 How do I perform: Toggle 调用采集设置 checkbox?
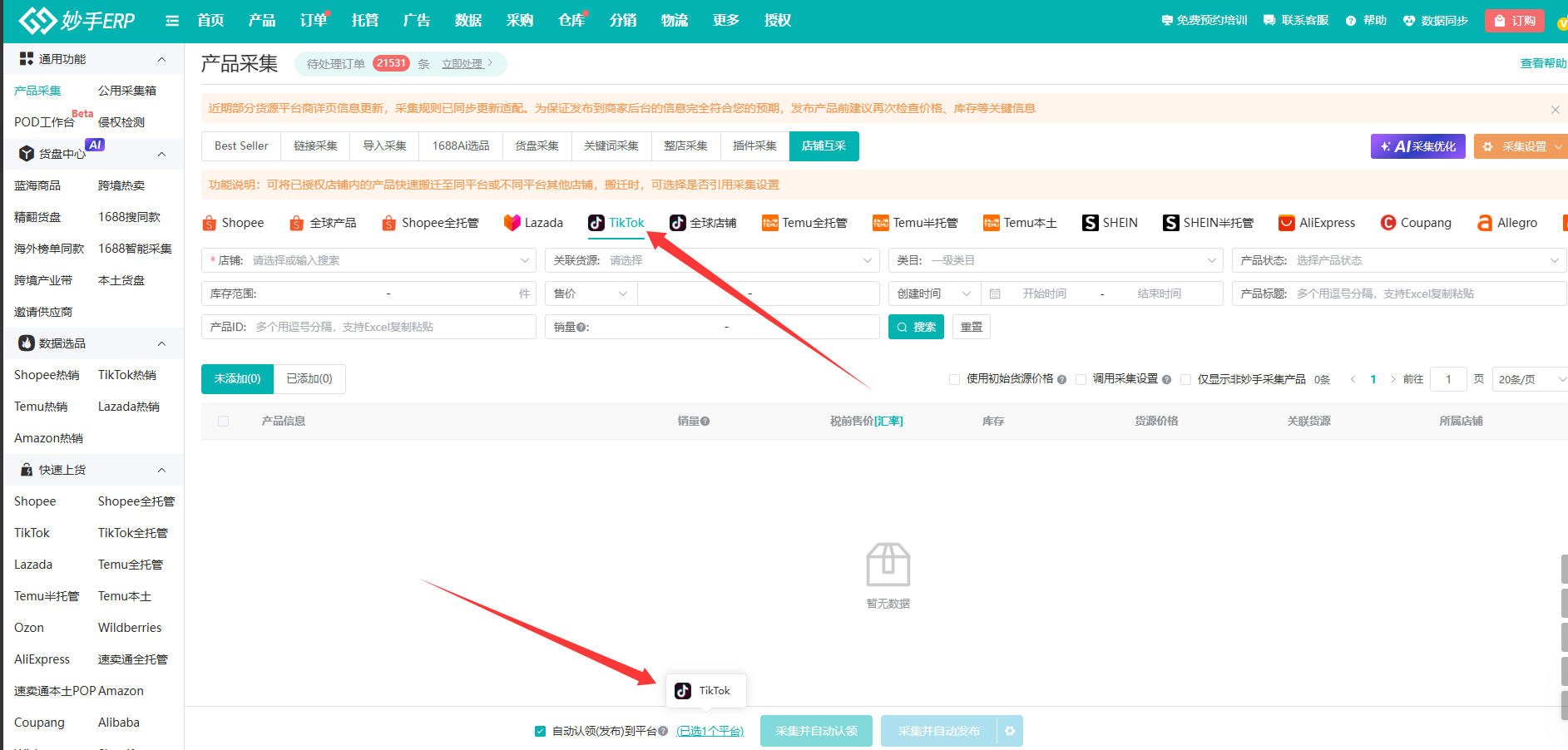coord(1081,379)
